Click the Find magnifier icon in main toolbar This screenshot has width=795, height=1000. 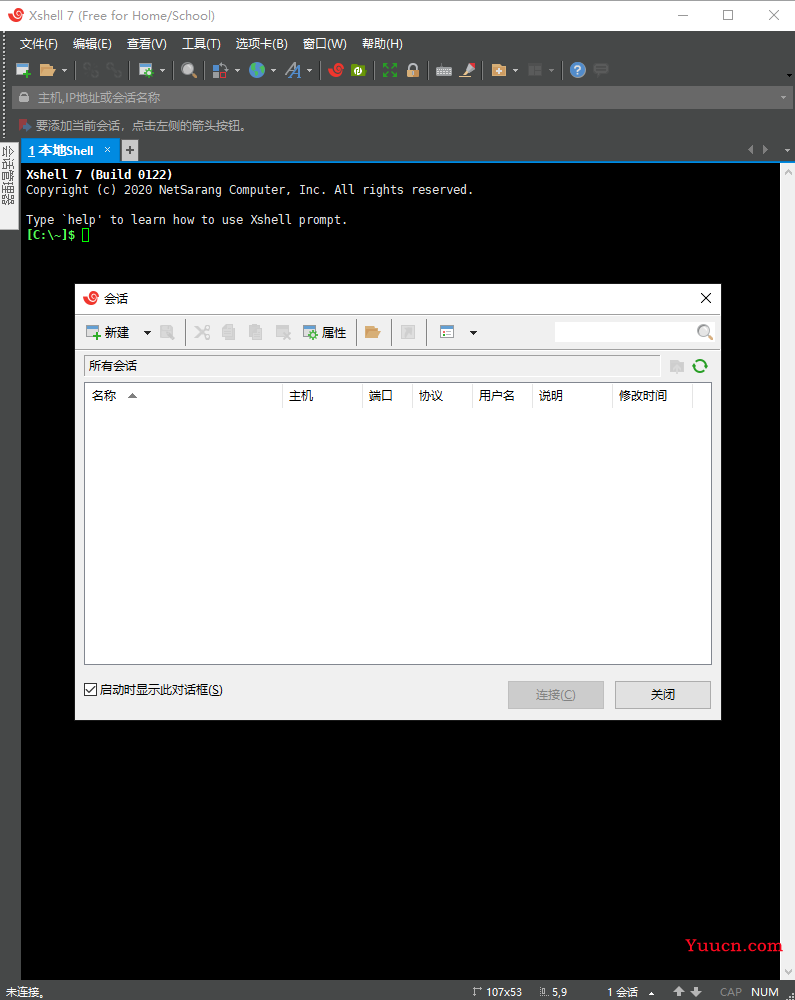point(189,70)
